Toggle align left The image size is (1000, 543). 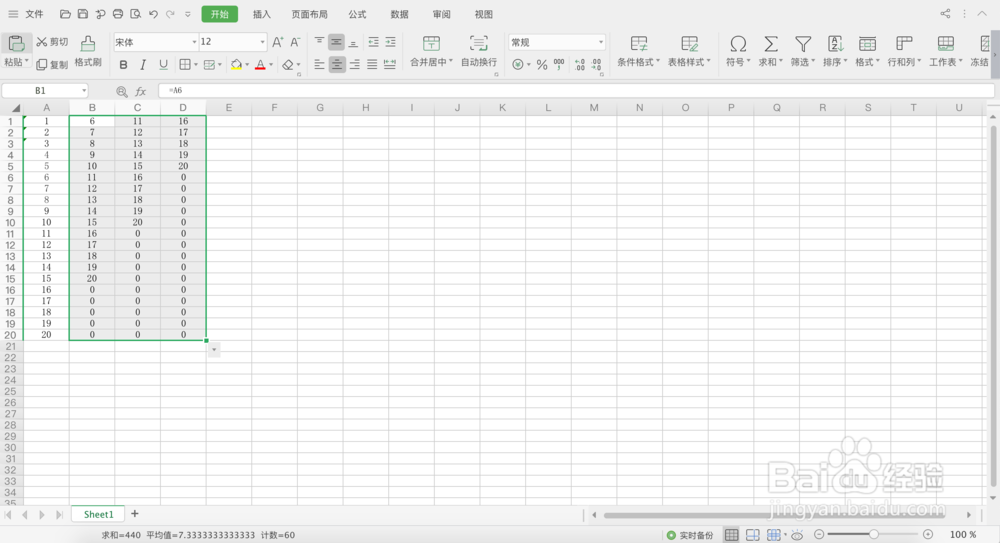(x=320, y=64)
